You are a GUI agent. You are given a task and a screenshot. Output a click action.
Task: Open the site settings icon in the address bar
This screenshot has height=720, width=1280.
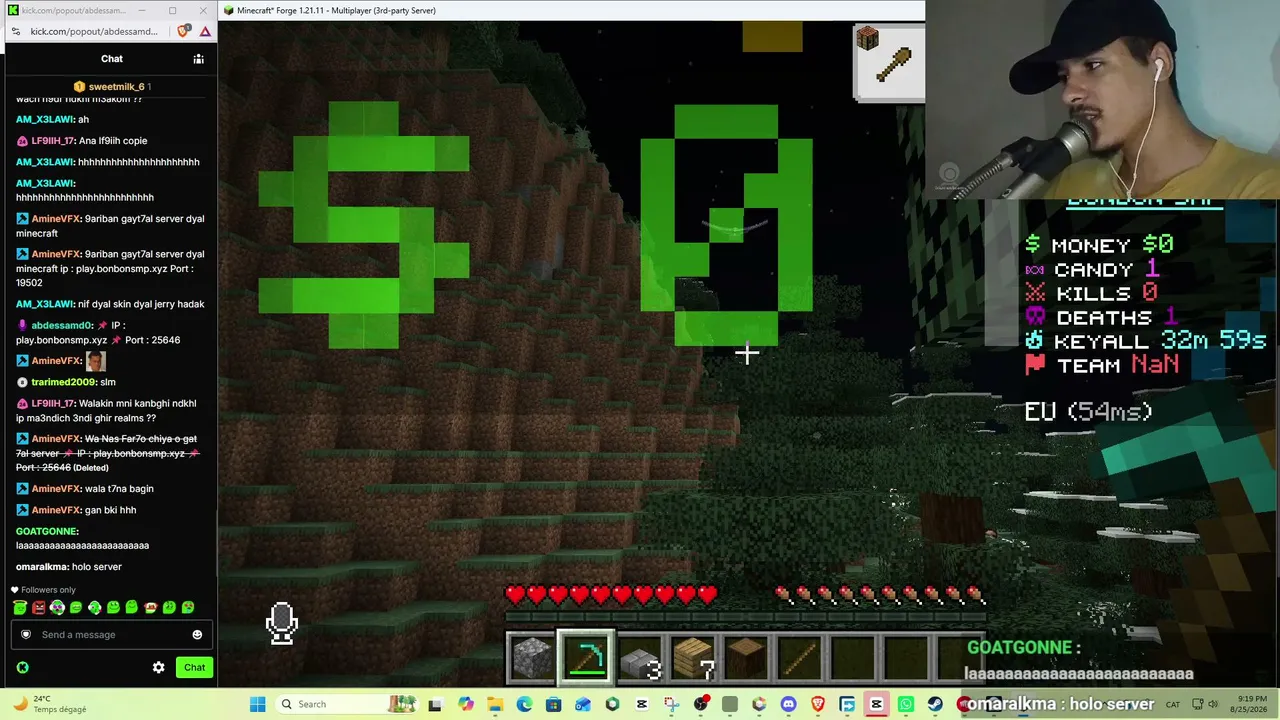[x=15, y=31]
